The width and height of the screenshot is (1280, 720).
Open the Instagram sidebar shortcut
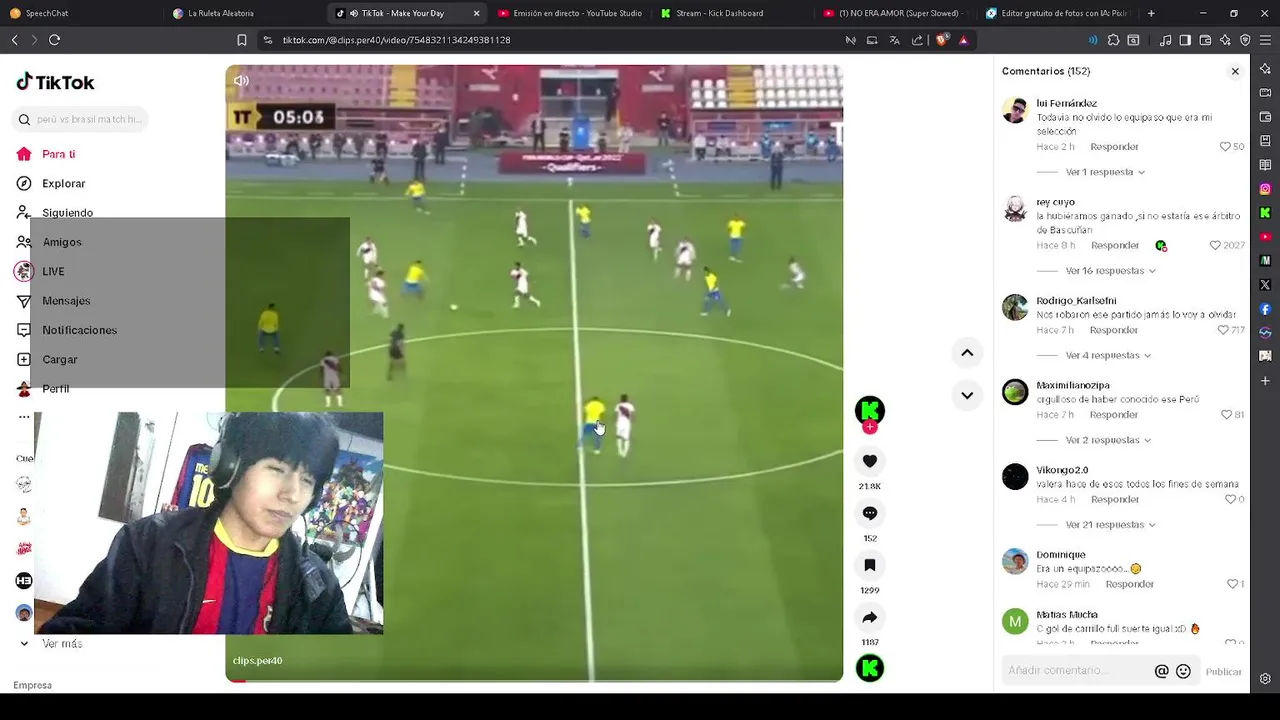[1265, 189]
